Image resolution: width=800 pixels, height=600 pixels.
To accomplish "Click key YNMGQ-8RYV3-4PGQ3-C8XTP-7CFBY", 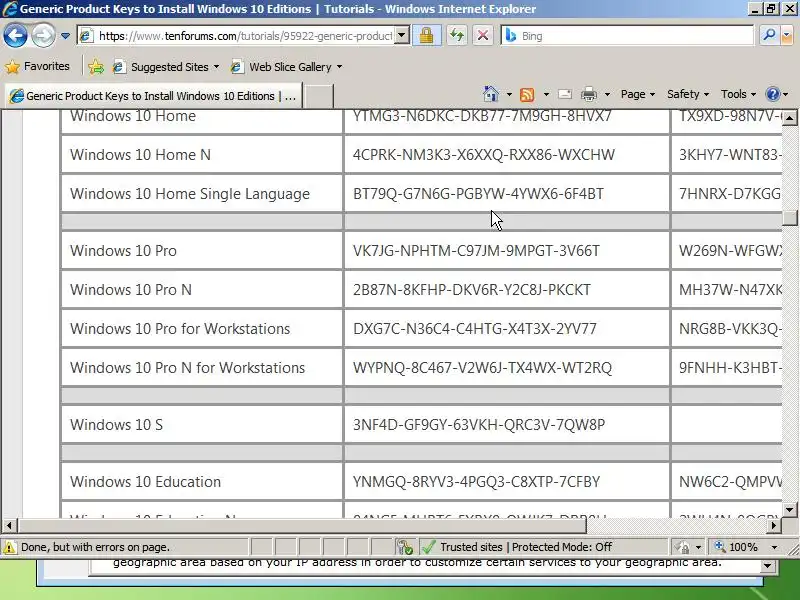I will pyautogui.click(x=476, y=482).
